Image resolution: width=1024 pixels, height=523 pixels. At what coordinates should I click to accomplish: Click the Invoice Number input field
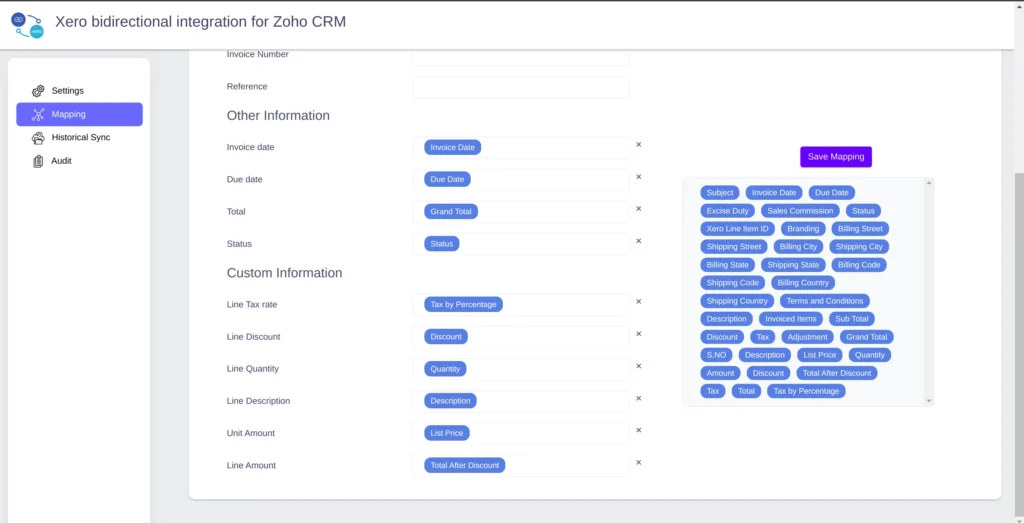coord(520,57)
